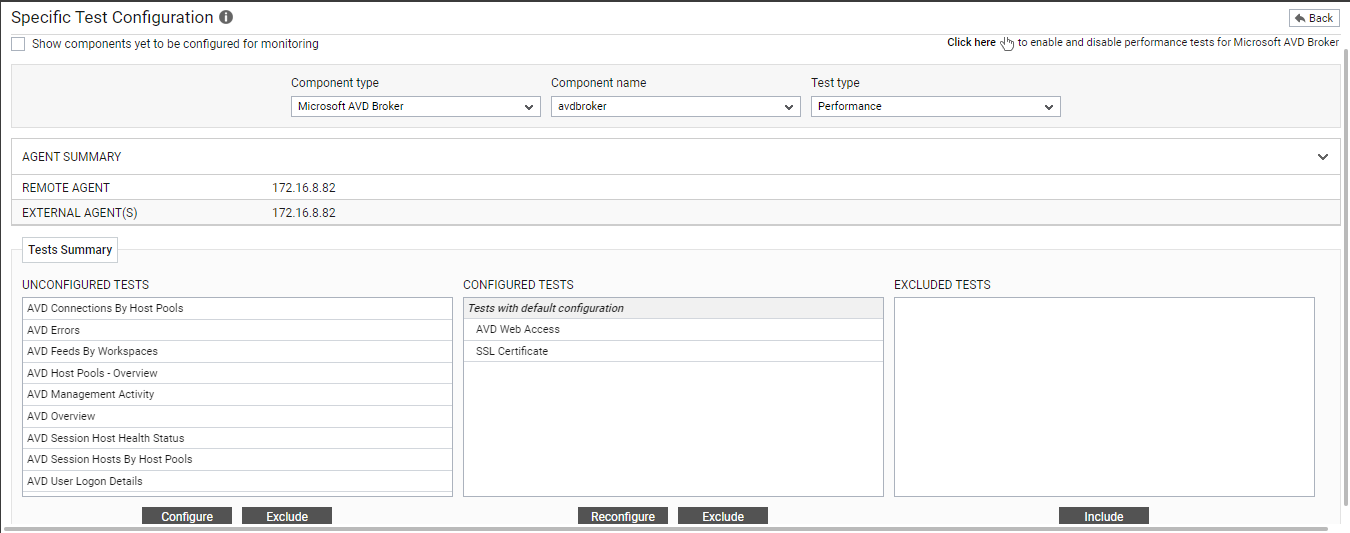This screenshot has height=533, width=1350.
Task: Select the Tests Summary tab
Action: (70, 250)
